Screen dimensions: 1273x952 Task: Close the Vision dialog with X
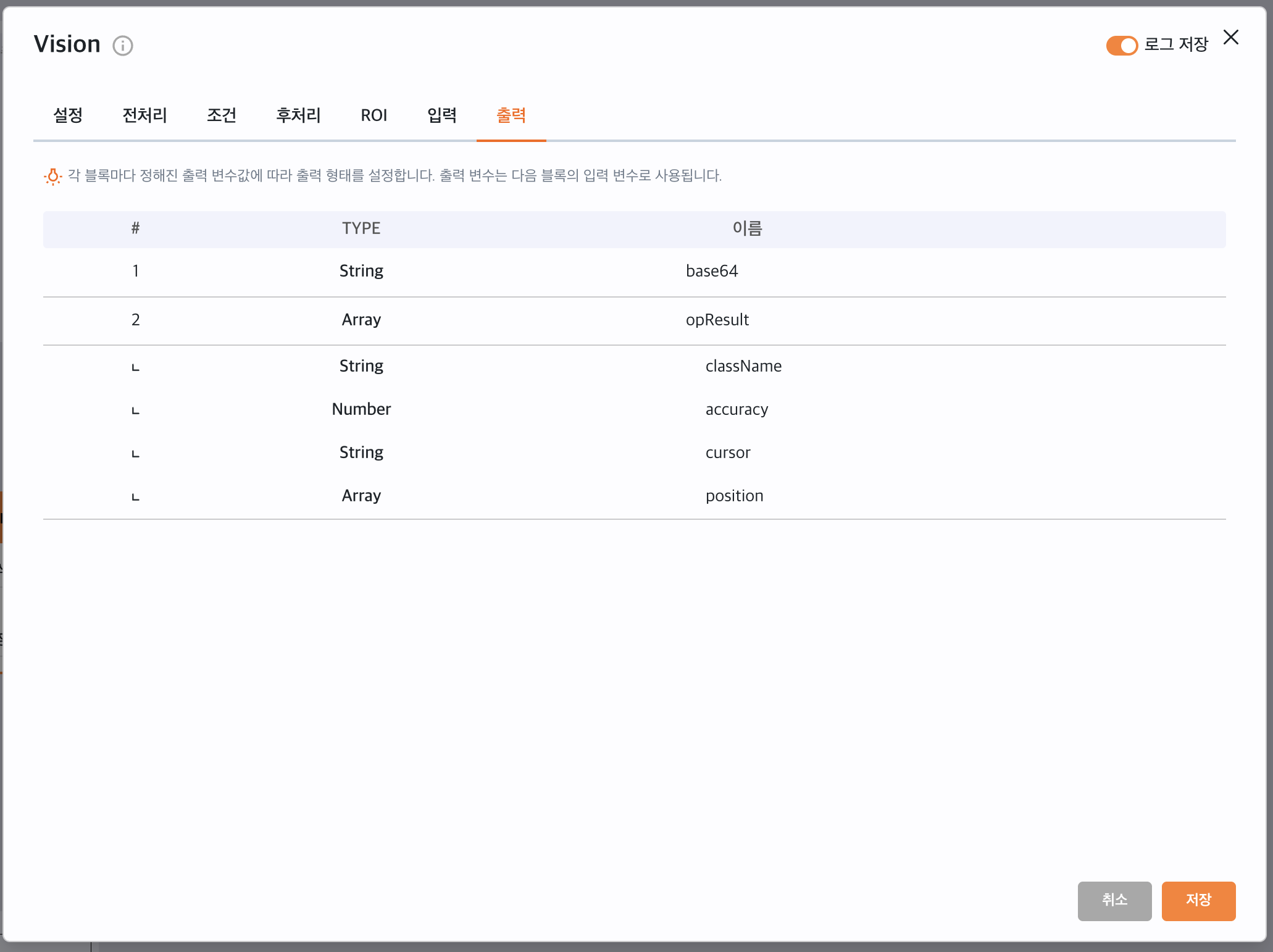pos(1230,38)
